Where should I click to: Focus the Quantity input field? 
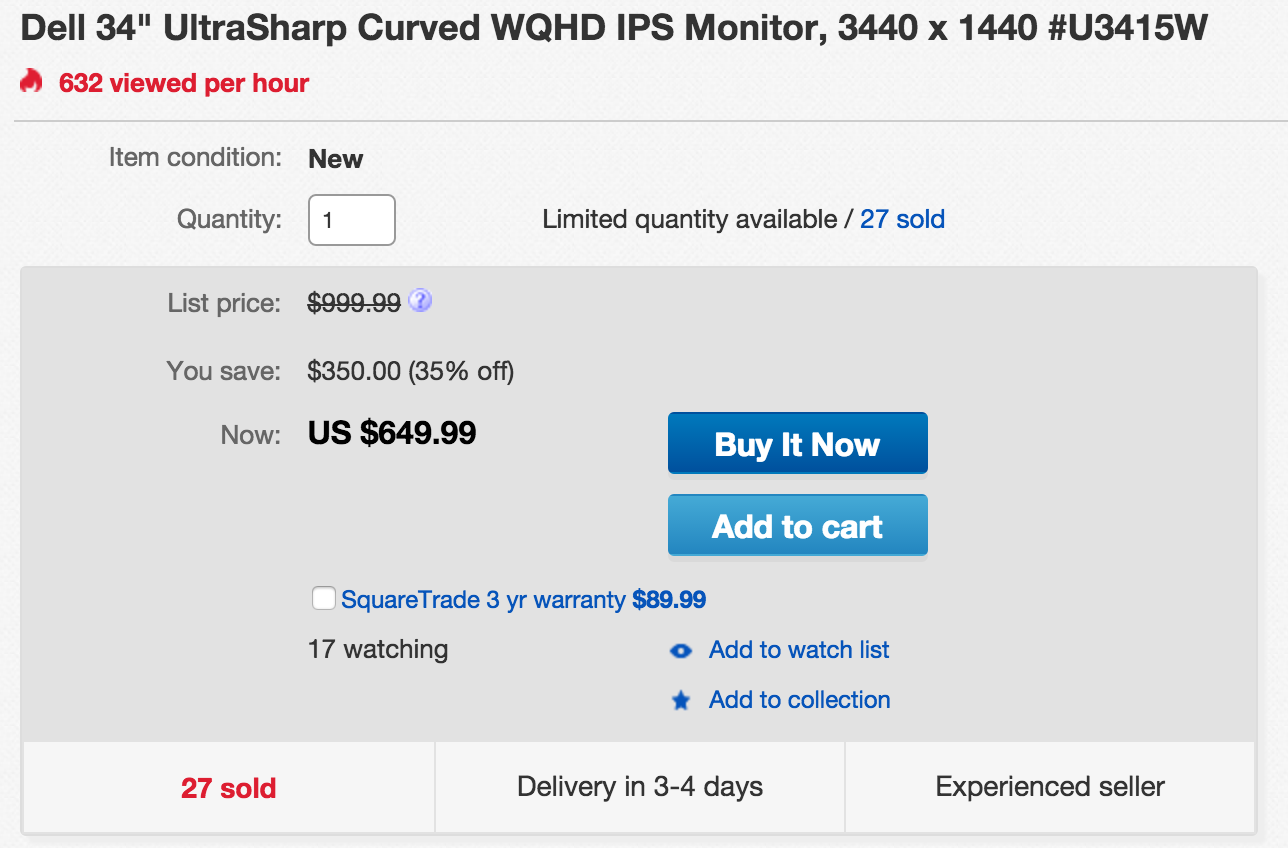coord(352,220)
